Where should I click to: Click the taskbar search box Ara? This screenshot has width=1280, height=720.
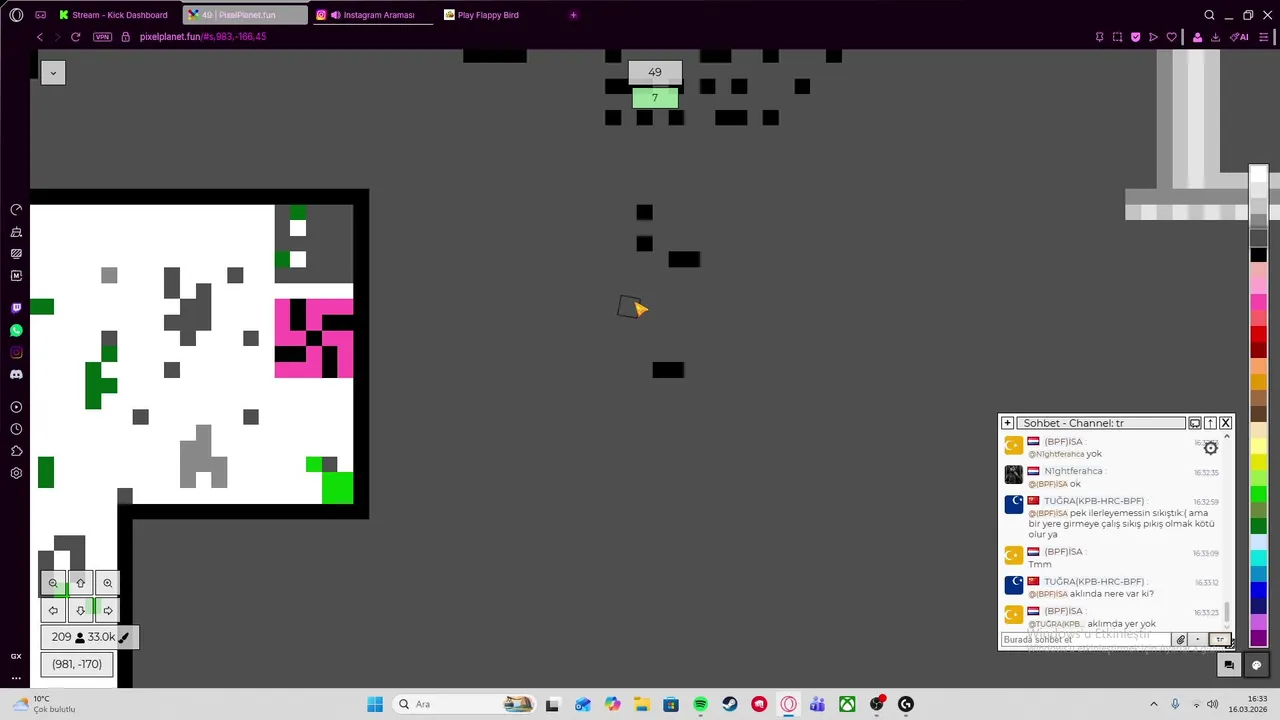pyautogui.click(x=465, y=704)
